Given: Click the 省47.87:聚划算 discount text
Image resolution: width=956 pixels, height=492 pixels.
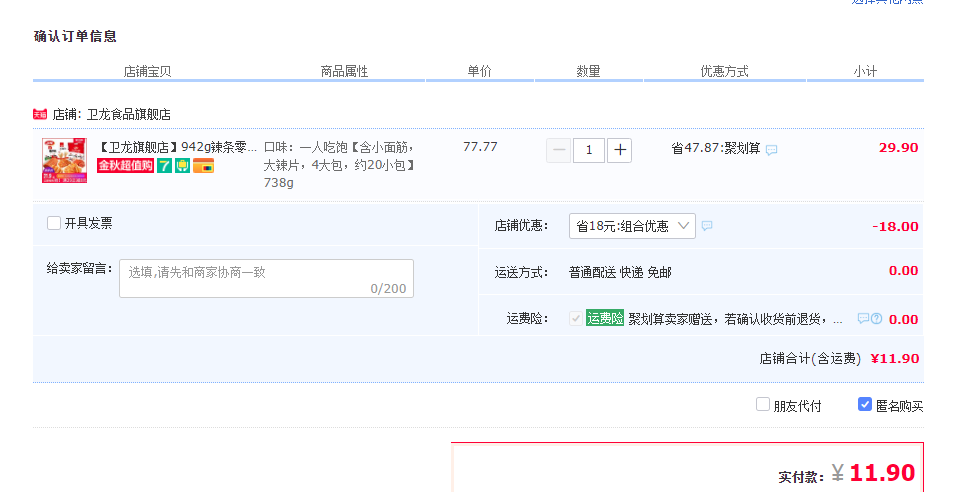Looking at the screenshot, I should pyautogui.click(x=716, y=148).
